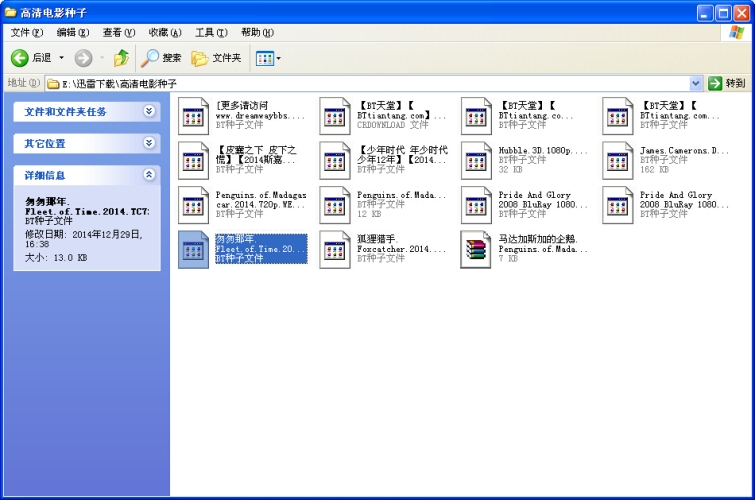Click the Up folder icon in toolbar

pos(121,58)
